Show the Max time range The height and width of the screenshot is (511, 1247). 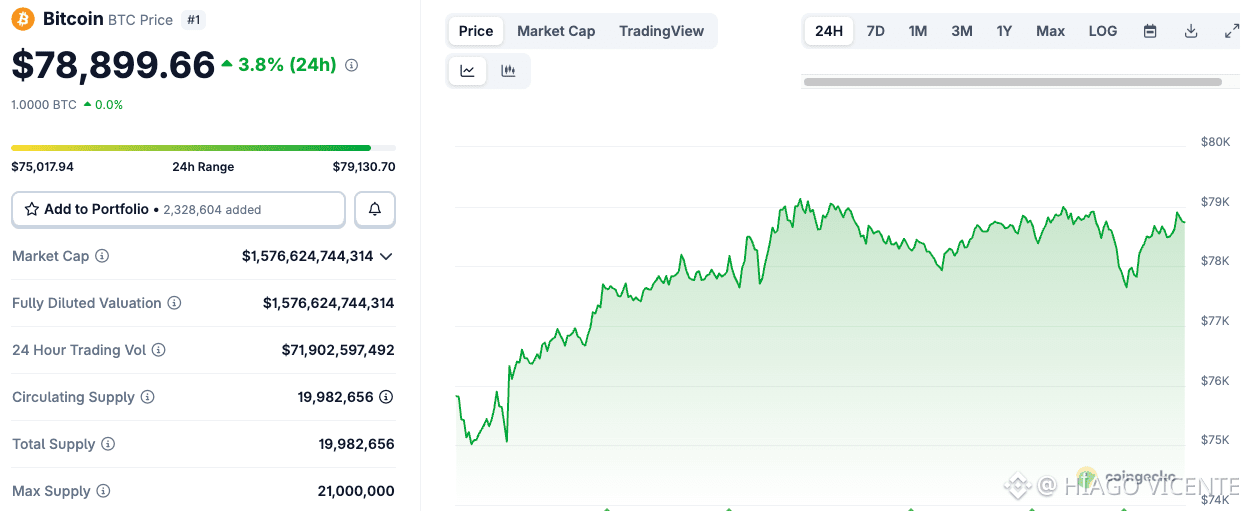(x=1050, y=31)
